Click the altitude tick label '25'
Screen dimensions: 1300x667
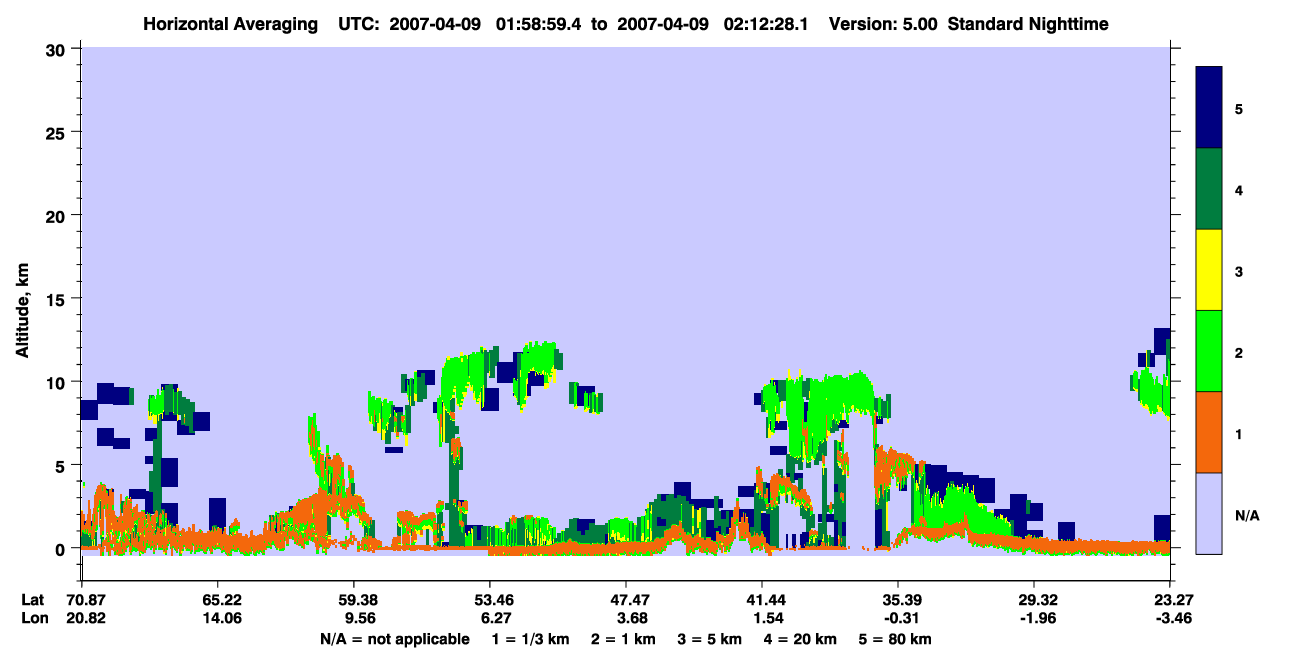pyautogui.click(x=58, y=132)
